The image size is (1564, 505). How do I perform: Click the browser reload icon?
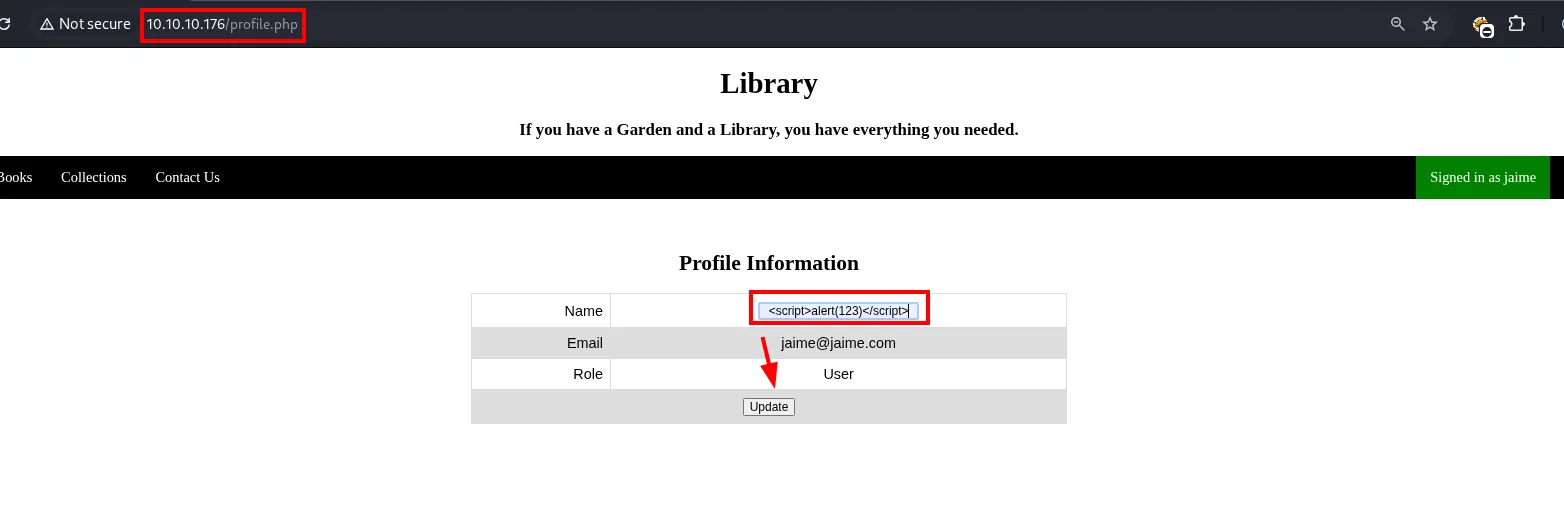pos(4,24)
